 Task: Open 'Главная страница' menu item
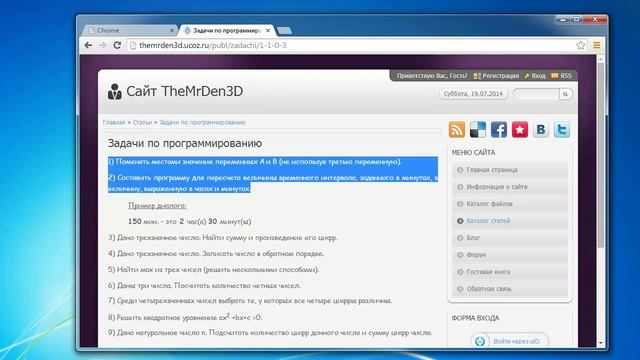pyautogui.click(x=510, y=170)
